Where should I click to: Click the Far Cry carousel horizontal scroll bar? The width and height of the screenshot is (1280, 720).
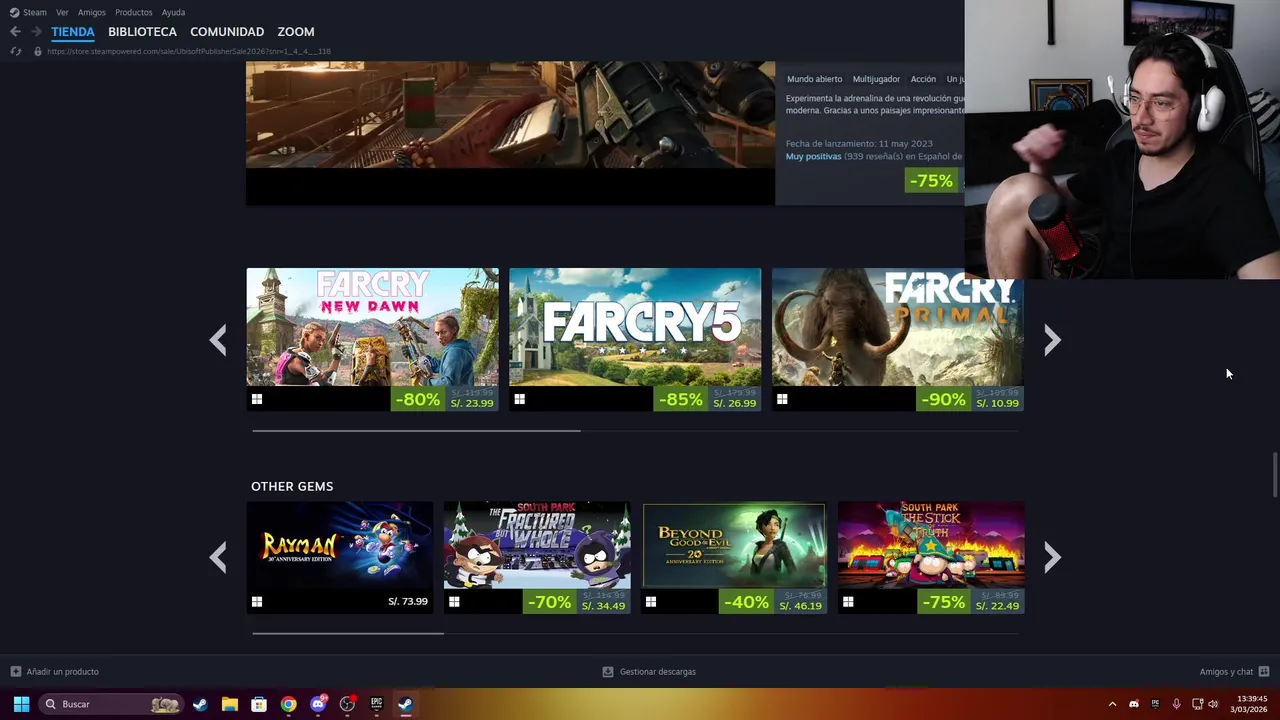coord(416,431)
